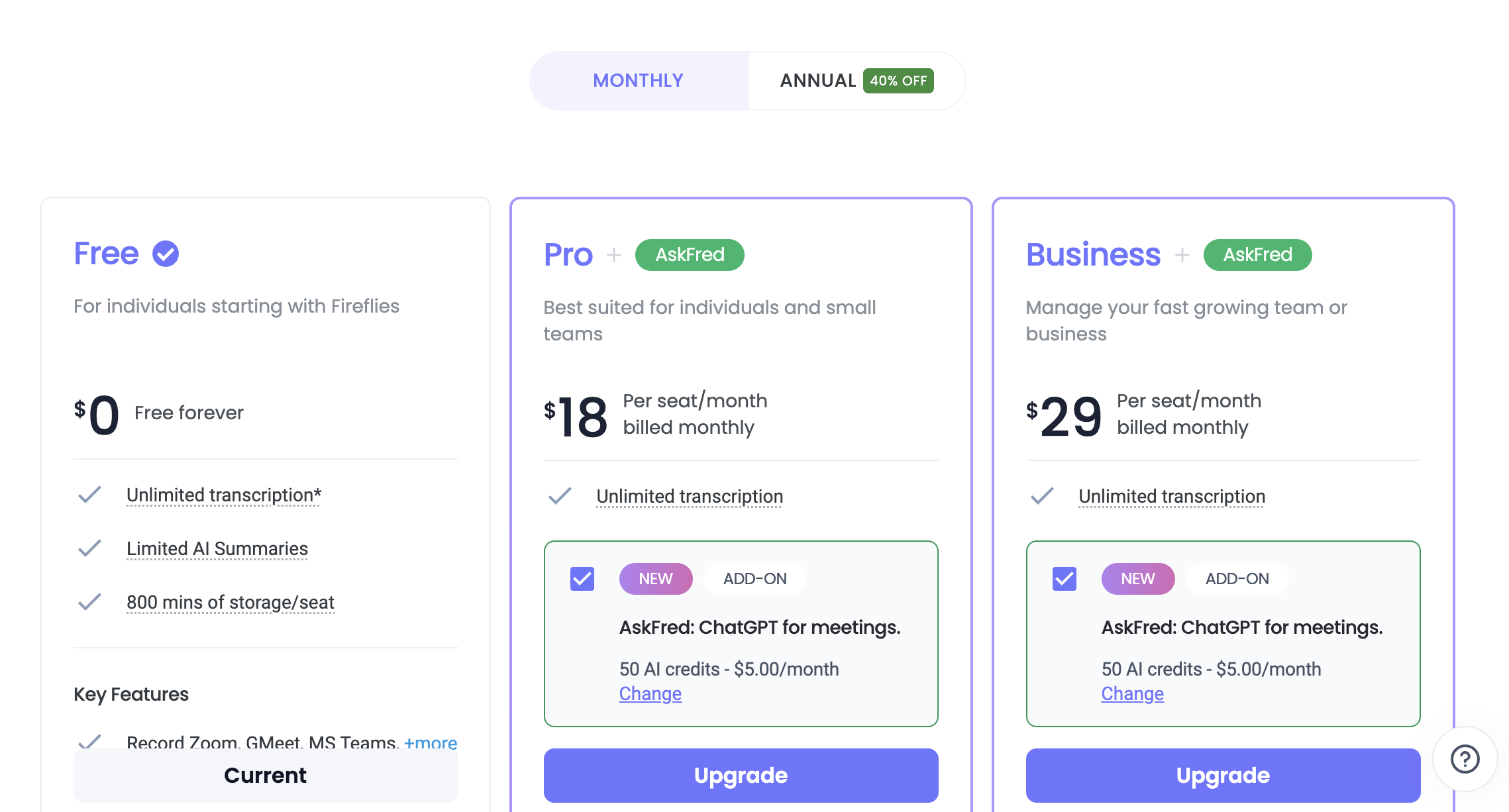Click the AskFred badge on Pro plan
This screenshot has width=1509, height=812.
(690, 255)
